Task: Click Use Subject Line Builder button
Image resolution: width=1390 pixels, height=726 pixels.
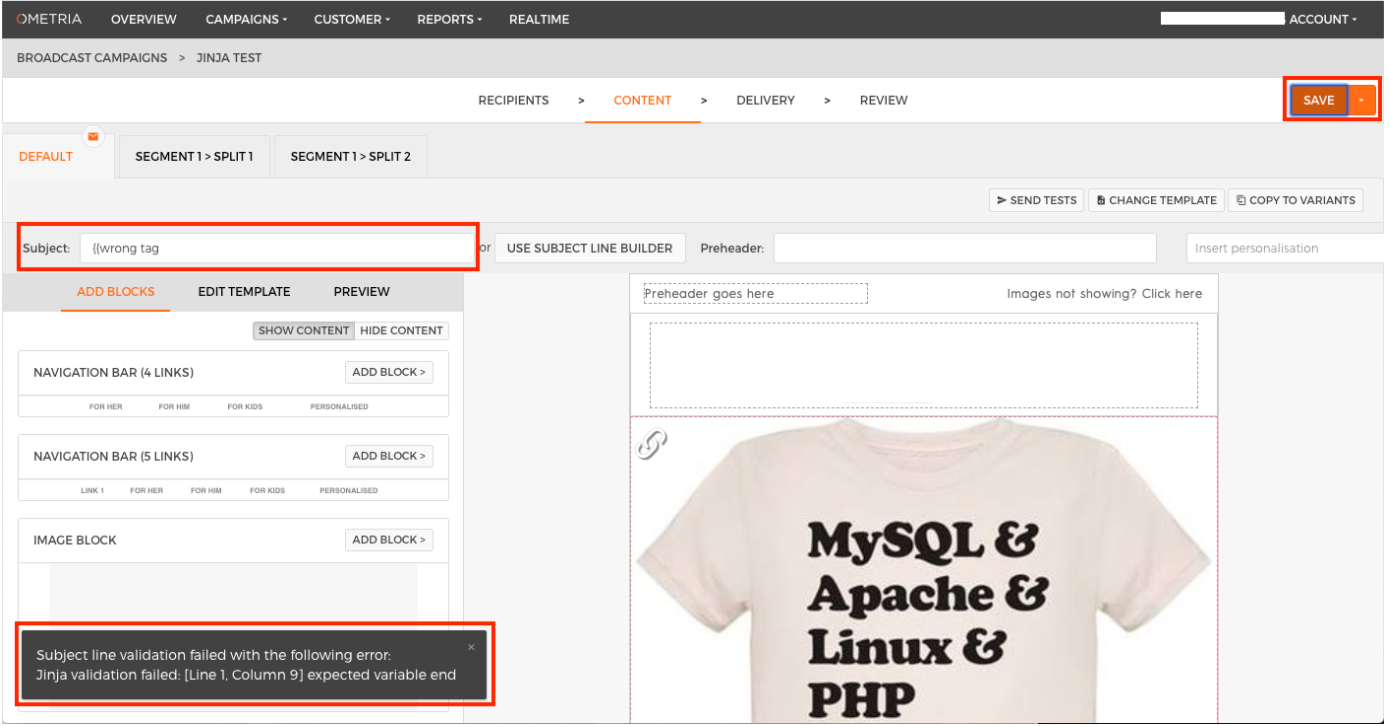Action: [x=590, y=248]
